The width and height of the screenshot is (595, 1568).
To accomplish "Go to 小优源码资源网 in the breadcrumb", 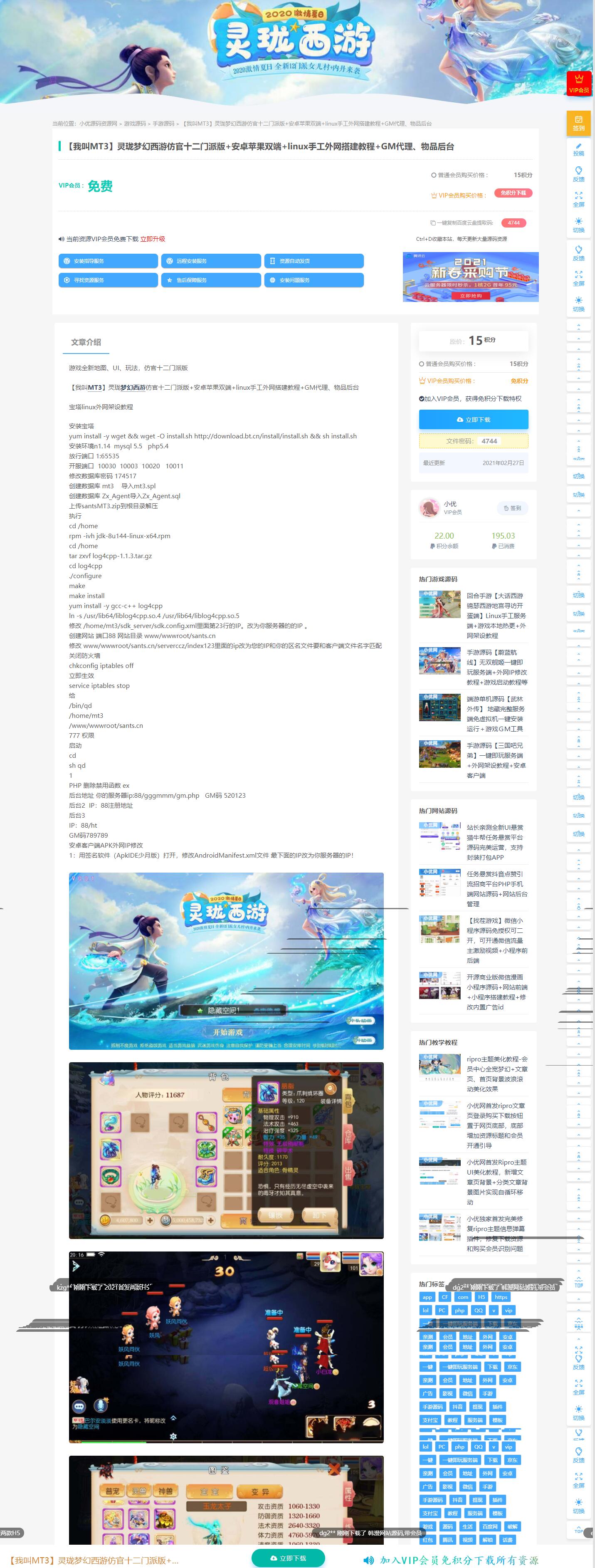I will point(98,124).
